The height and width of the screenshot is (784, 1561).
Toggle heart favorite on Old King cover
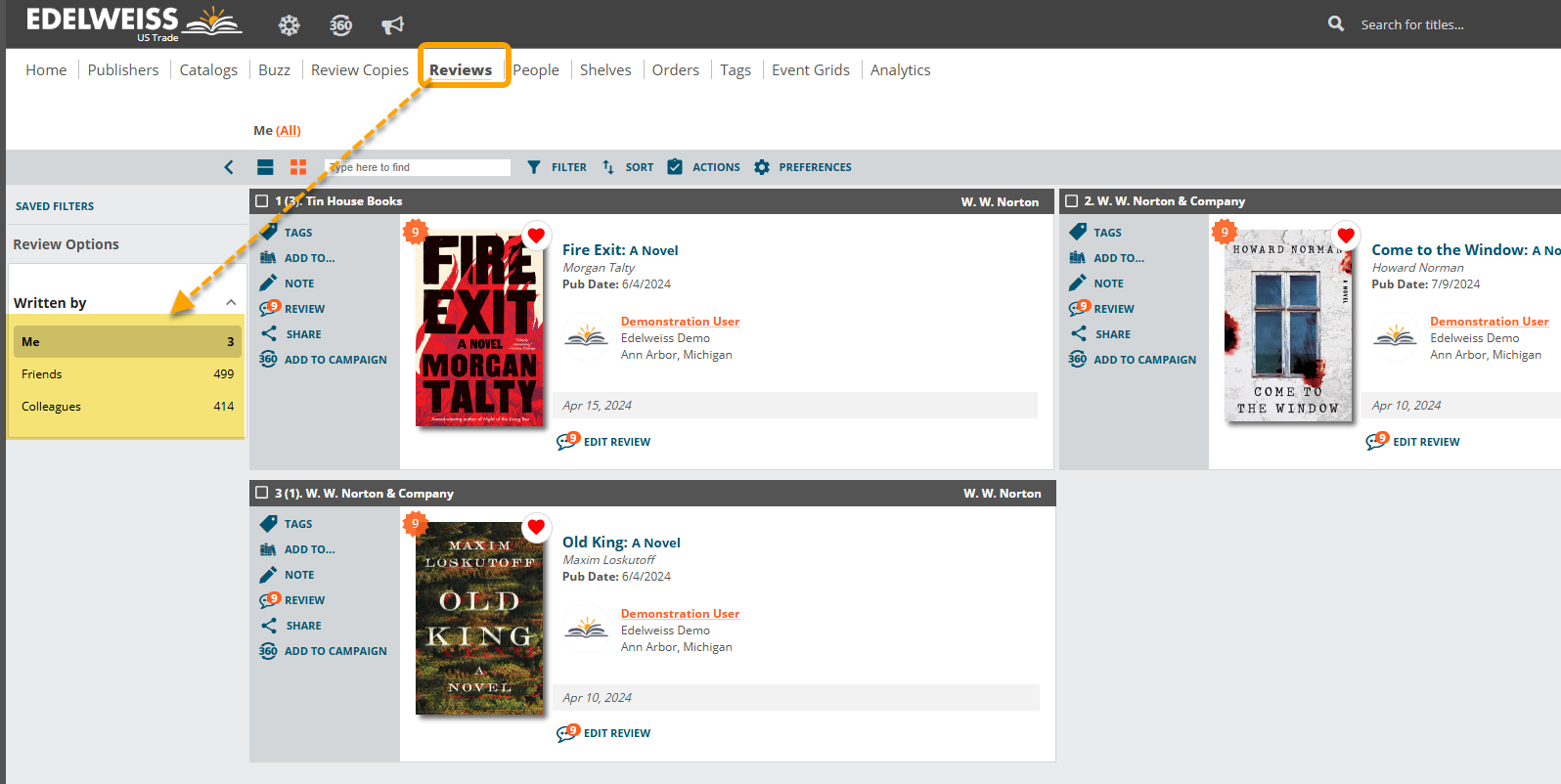click(536, 527)
